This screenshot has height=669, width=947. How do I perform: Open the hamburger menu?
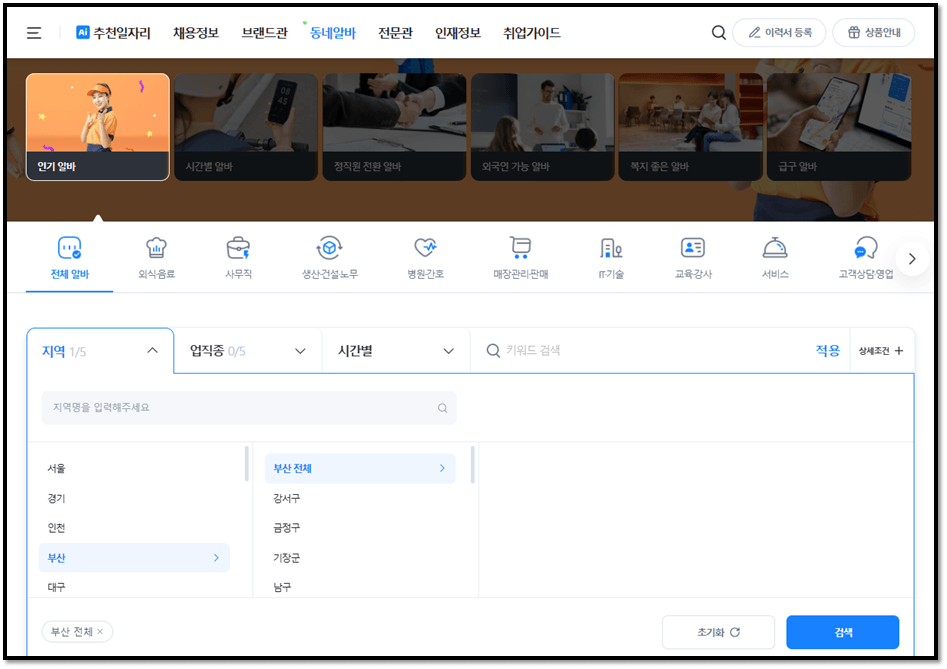[x=33, y=31]
